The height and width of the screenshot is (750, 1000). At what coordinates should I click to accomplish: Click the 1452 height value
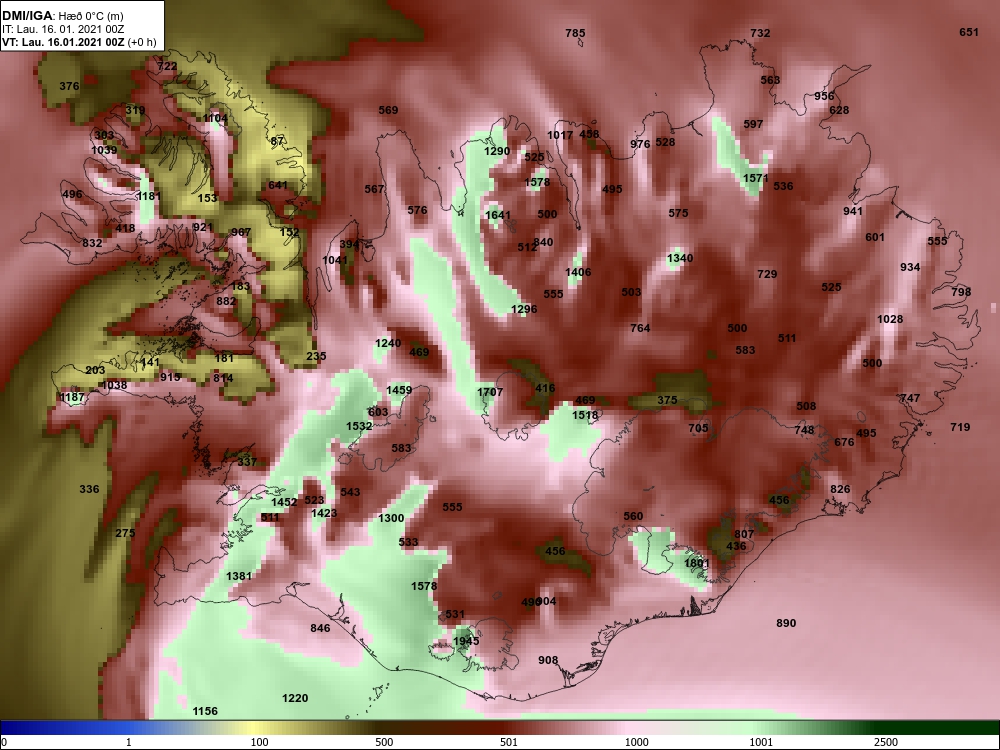(x=284, y=503)
